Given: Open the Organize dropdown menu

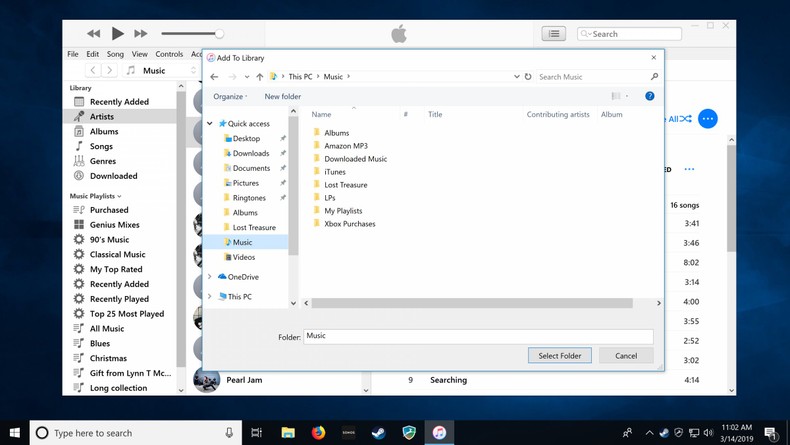Looking at the screenshot, I should click(231, 97).
